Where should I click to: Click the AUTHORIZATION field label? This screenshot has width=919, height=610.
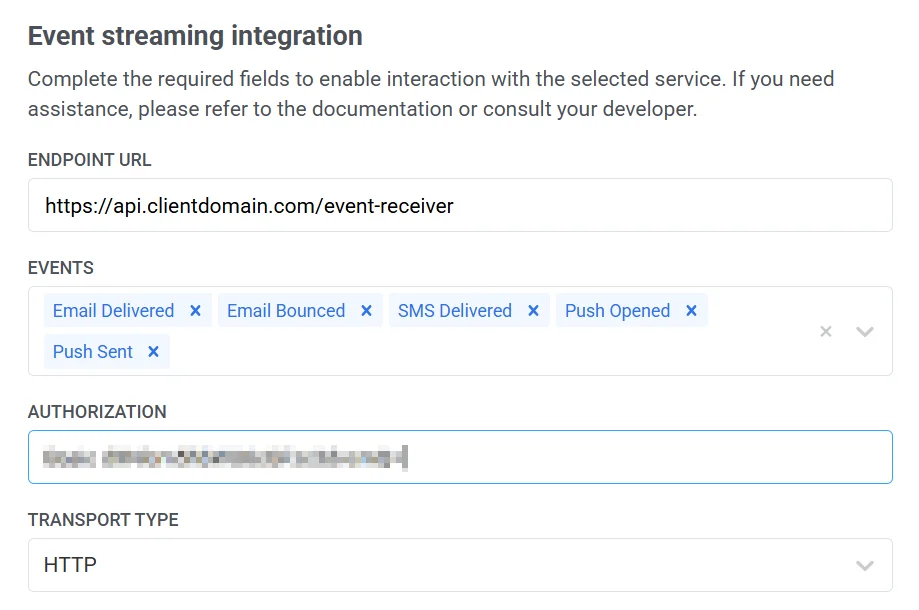coord(97,412)
